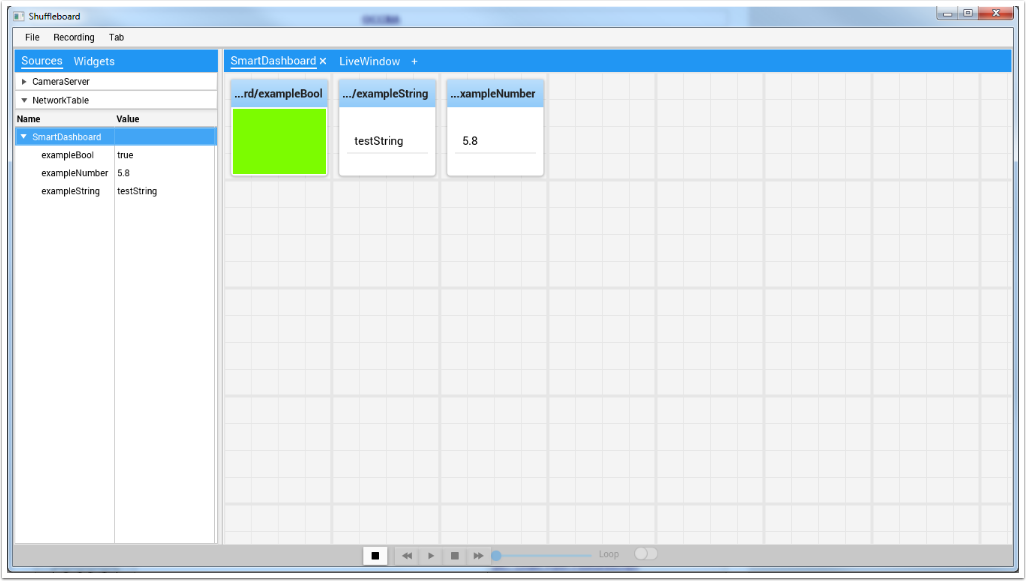Click the play icon in the playback bar
The width and height of the screenshot is (1026, 581).
430,555
